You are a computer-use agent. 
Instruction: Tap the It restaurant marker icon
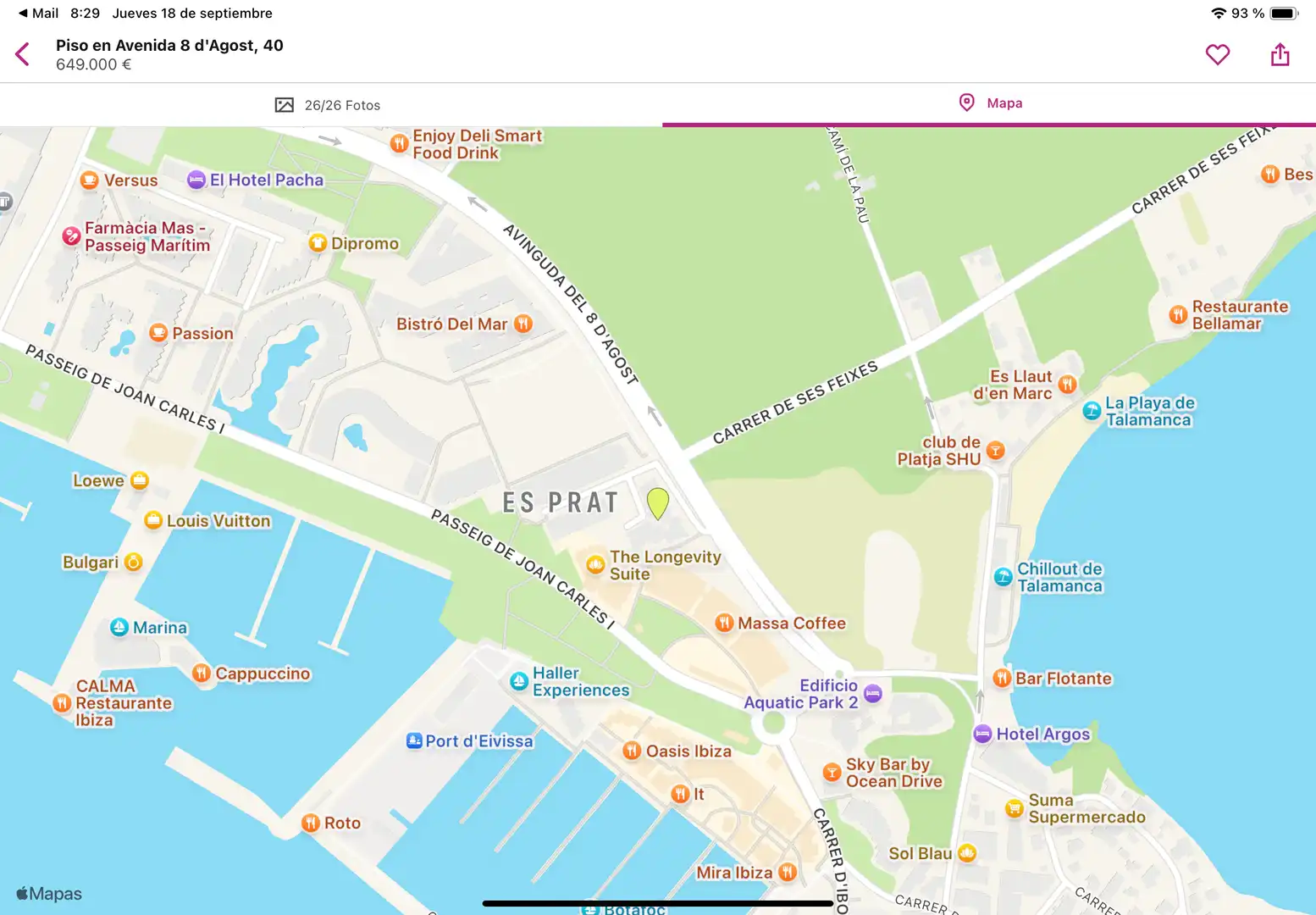[680, 794]
